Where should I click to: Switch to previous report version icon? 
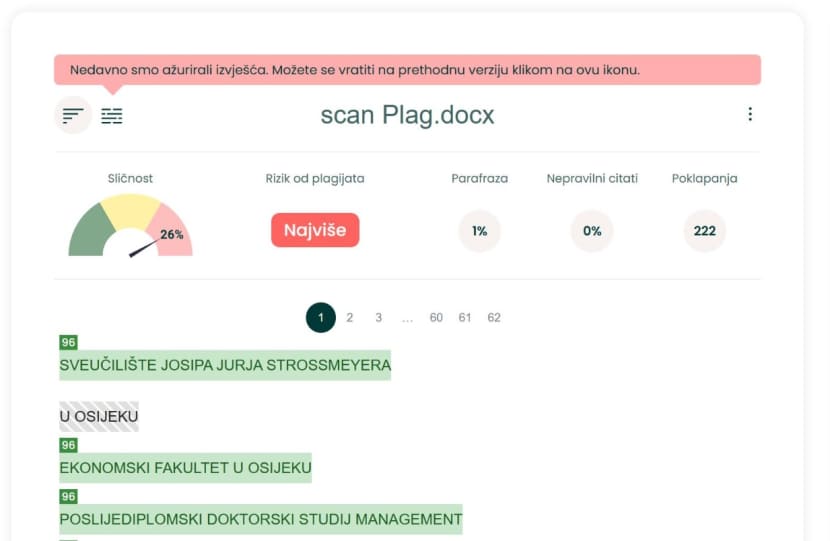[x=112, y=115]
